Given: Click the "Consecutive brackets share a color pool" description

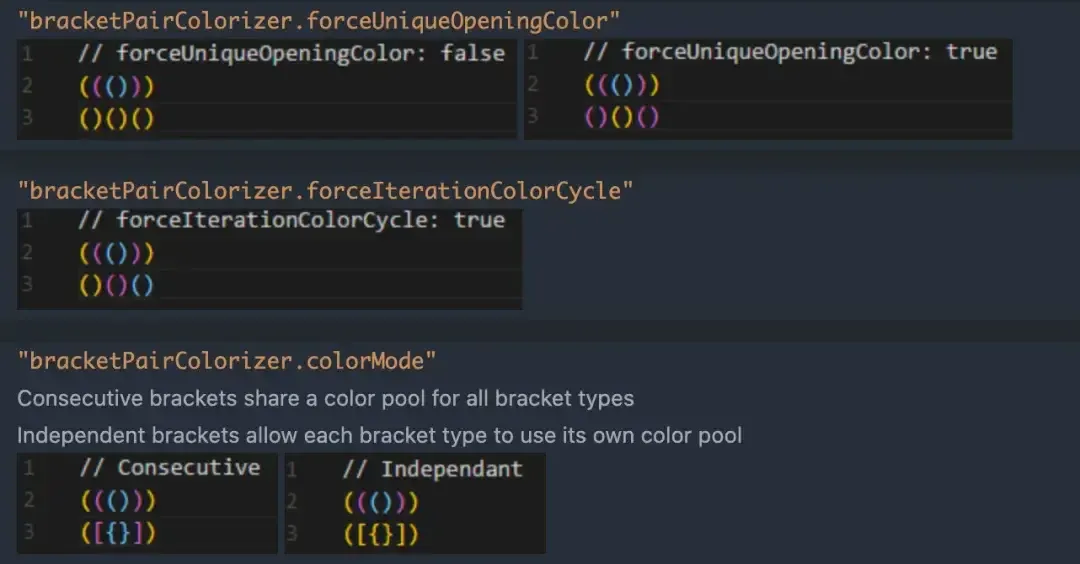Looking at the screenshot, I should [325, 398].
